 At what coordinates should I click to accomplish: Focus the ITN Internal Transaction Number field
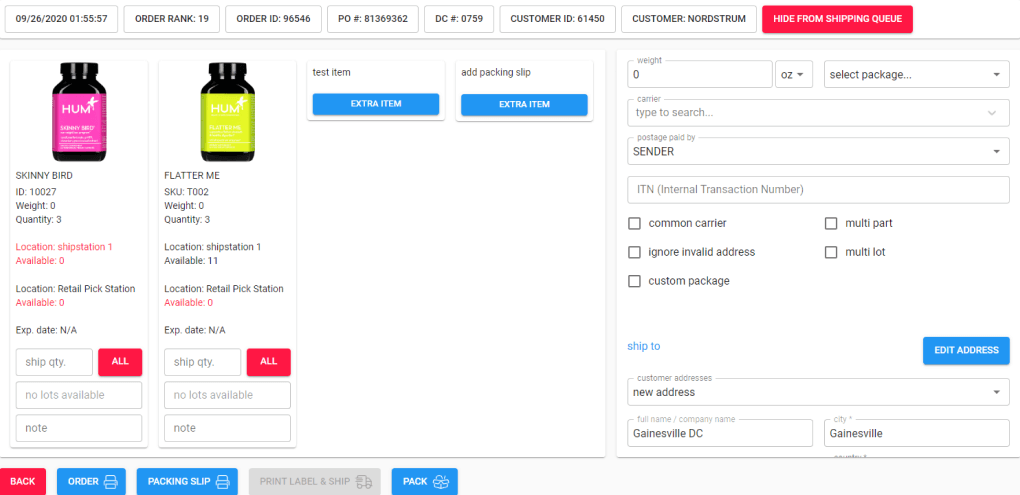[x=818, y=189]
